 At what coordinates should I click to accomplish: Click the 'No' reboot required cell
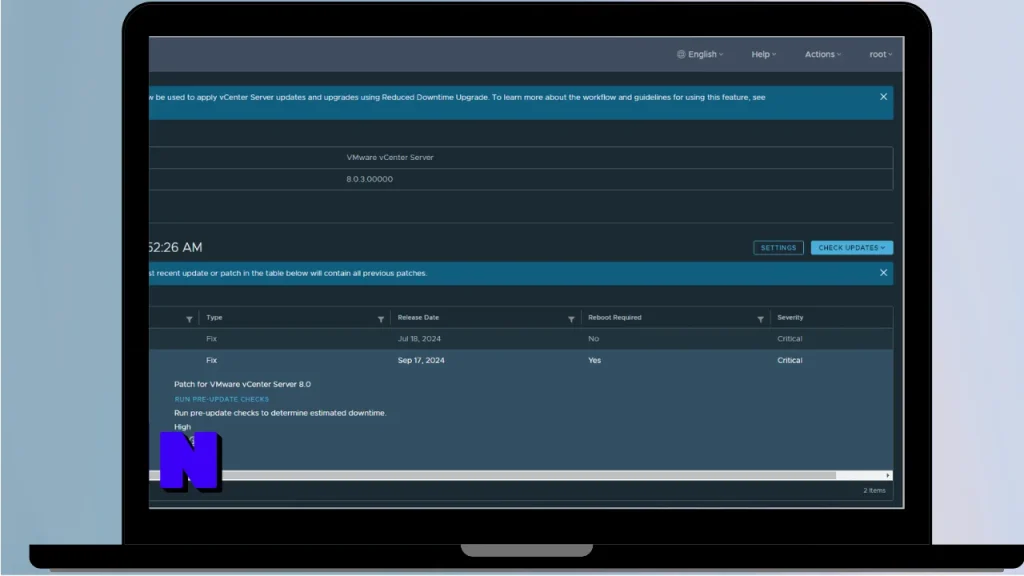(x=594, y=338)
